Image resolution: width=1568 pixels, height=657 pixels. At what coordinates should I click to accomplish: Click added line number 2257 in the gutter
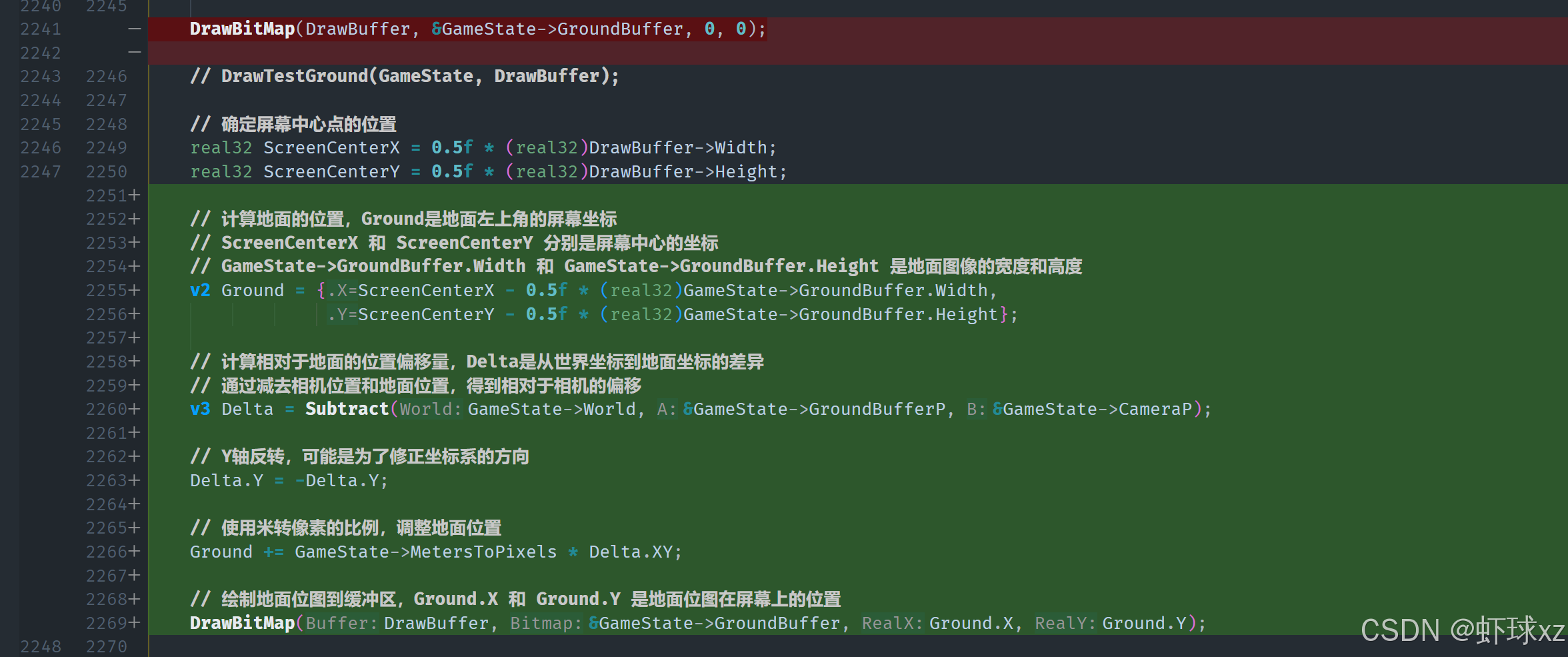point(107,338)
